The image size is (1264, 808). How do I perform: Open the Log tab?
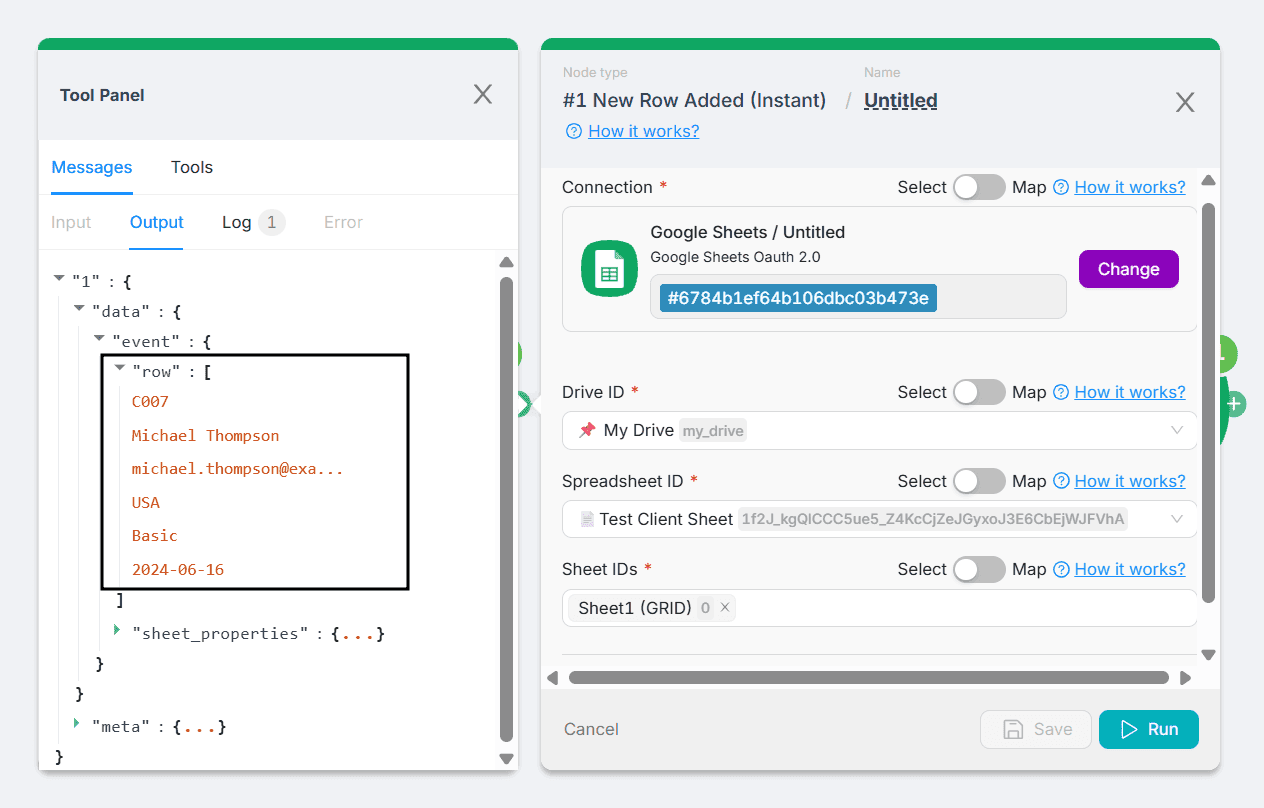(x=237, y=222)
